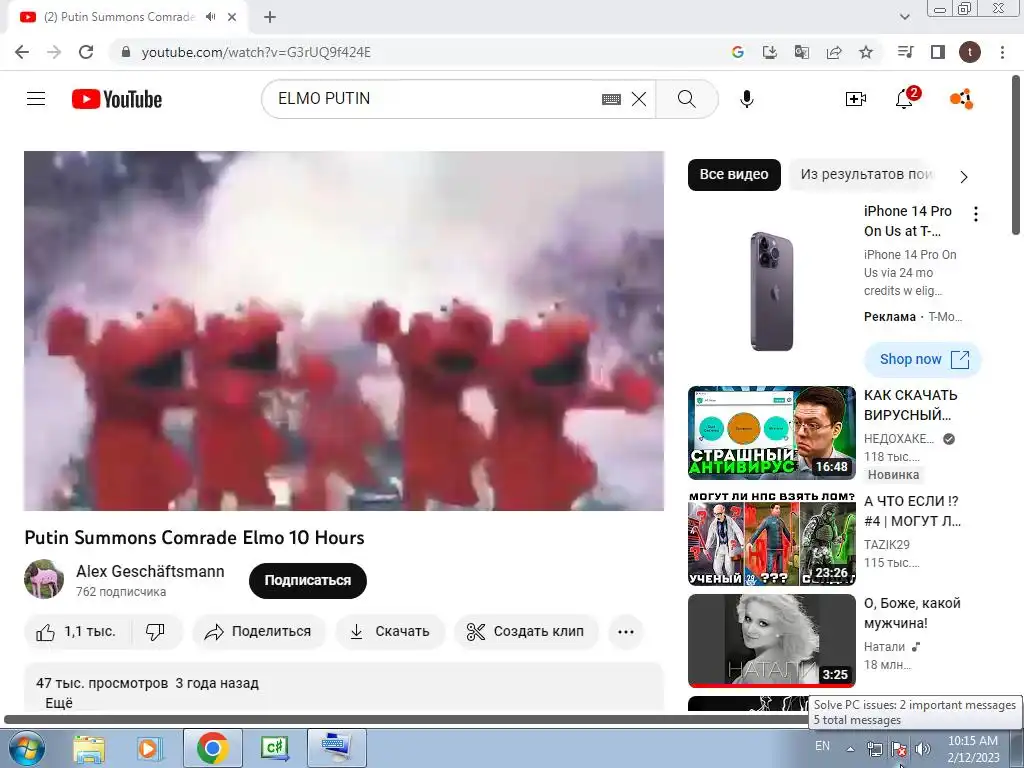Install app icon in the address bar
Image resolution: width=1024 pixels, height=768 pixels.
coord(770,52)
